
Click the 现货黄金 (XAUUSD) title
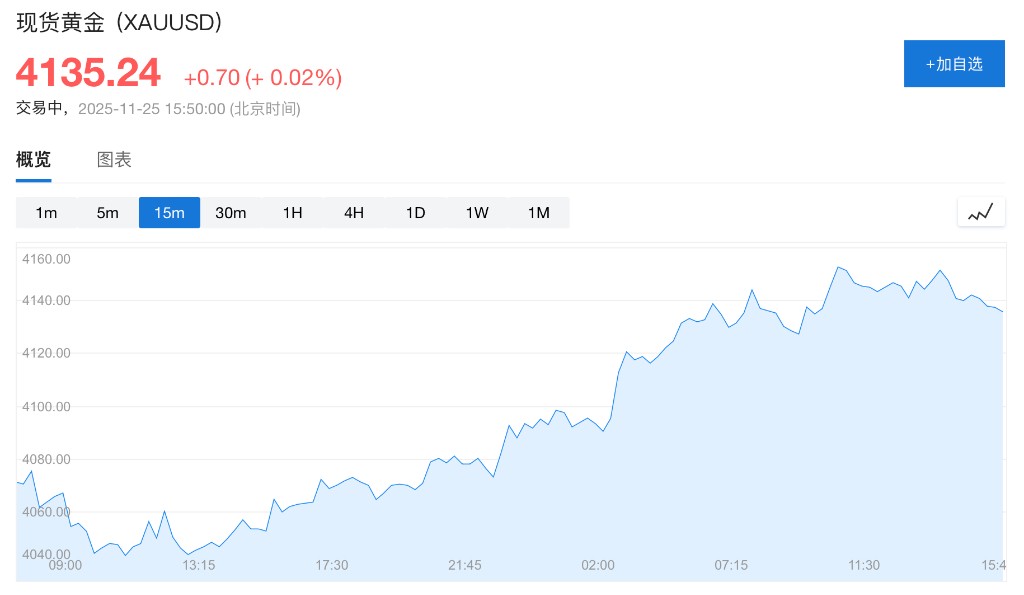[x=119, y=22]
